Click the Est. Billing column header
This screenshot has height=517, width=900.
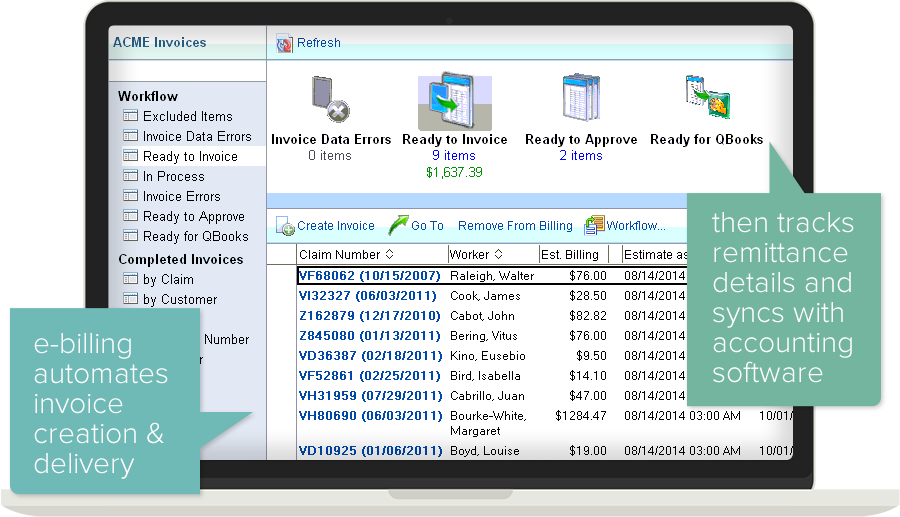pos(569,254)
